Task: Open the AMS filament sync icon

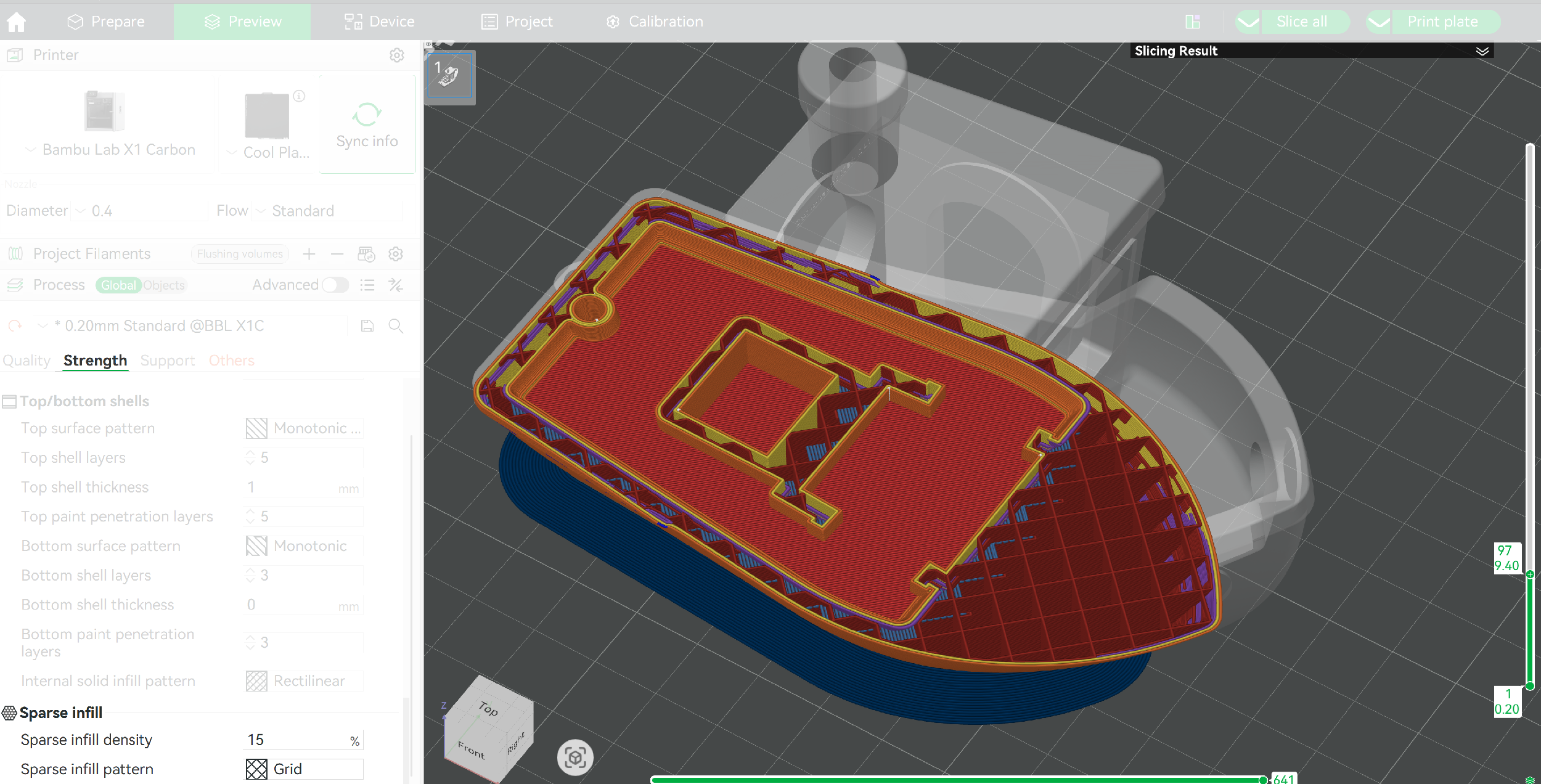Action: point(366,254)
